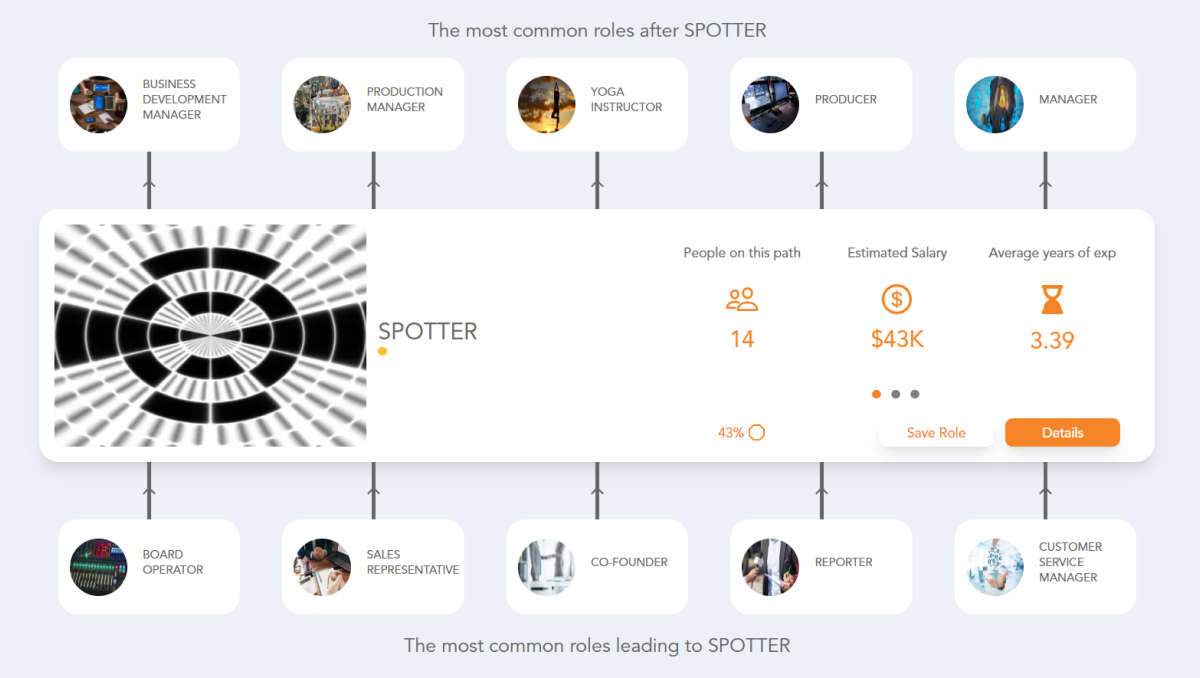
Task: Click the 43% match circle indicator
Action: tap(757, 432)
